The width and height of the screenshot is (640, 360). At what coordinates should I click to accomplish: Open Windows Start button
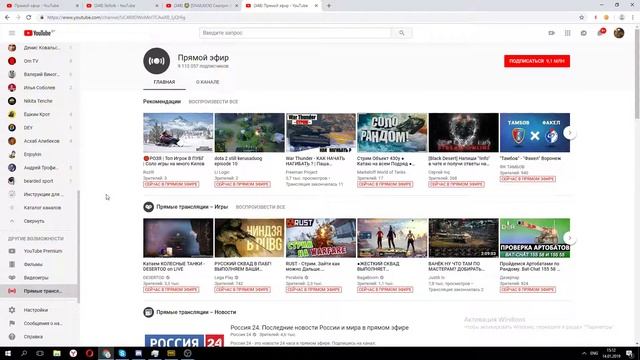point(8,353)
